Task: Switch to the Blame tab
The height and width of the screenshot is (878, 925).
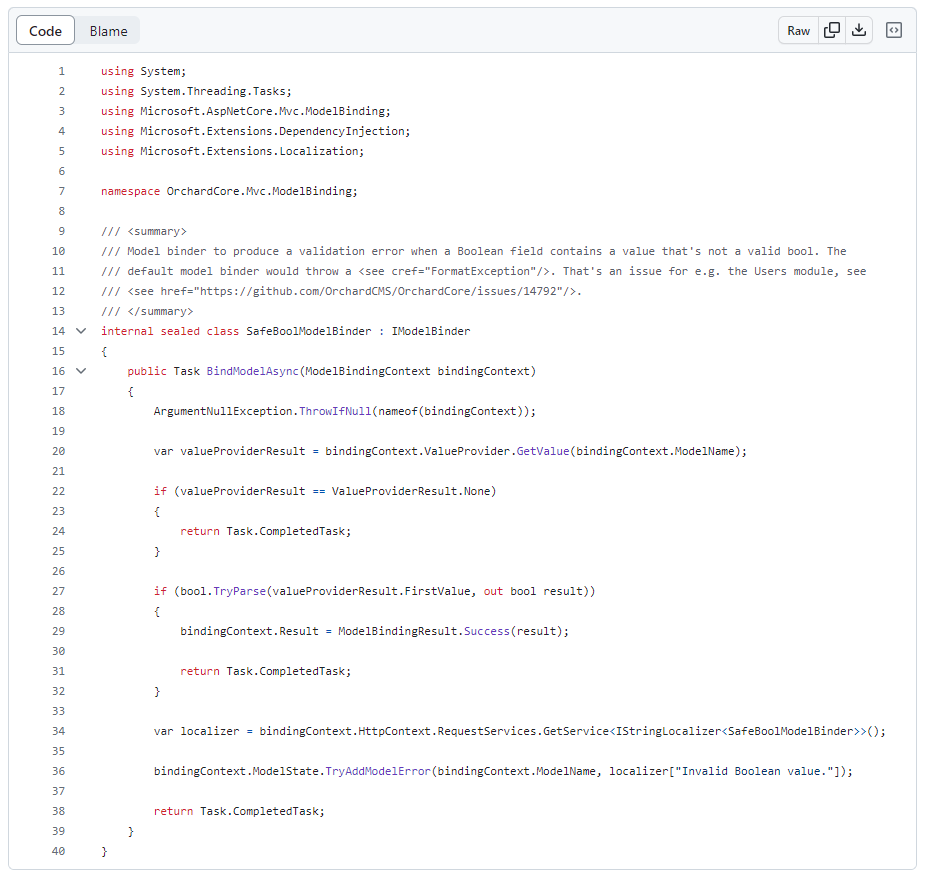Action: tap(109, 31)
